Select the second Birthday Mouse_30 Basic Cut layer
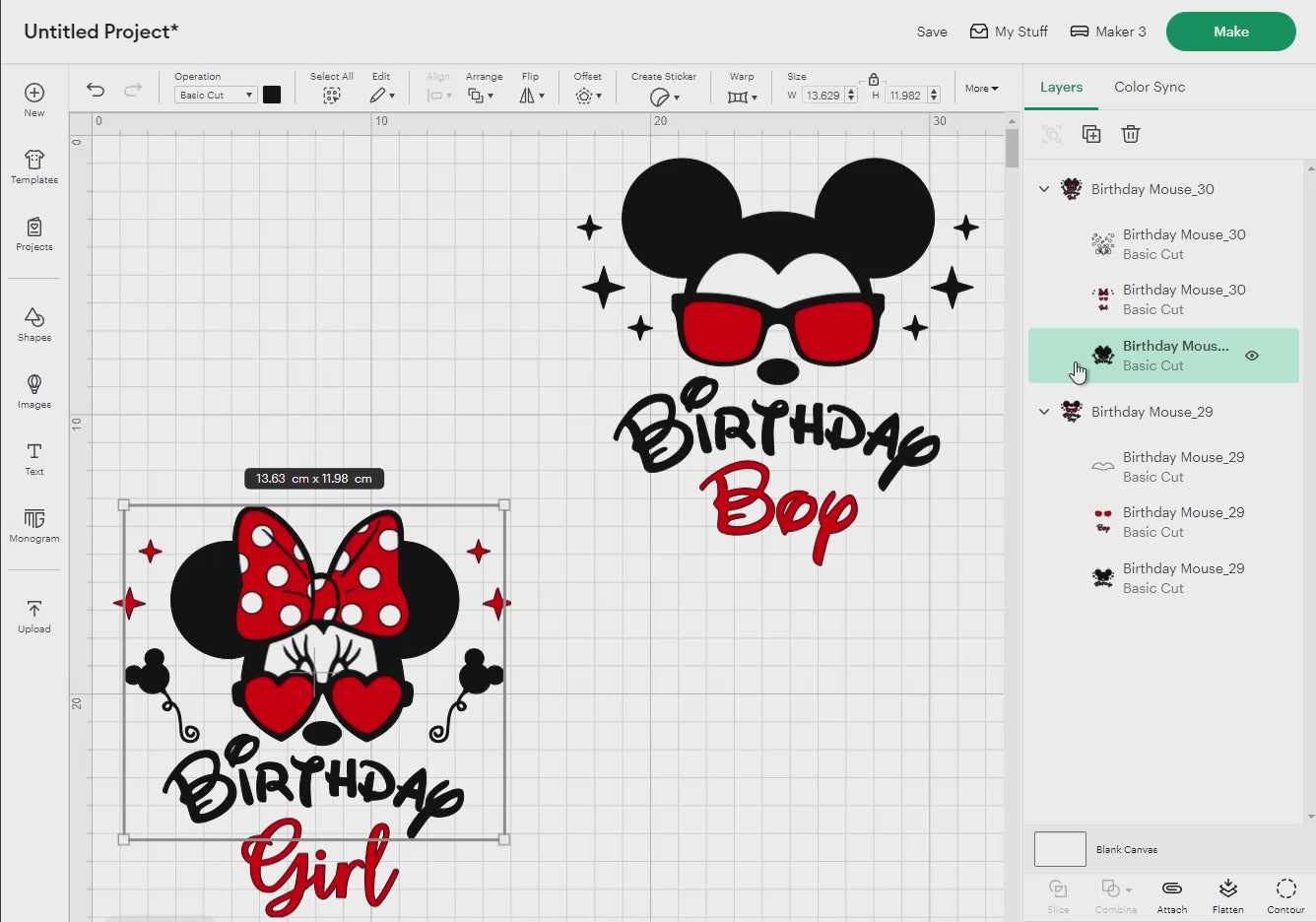This screenshot has width=1316, height=922. [1163, 299]
